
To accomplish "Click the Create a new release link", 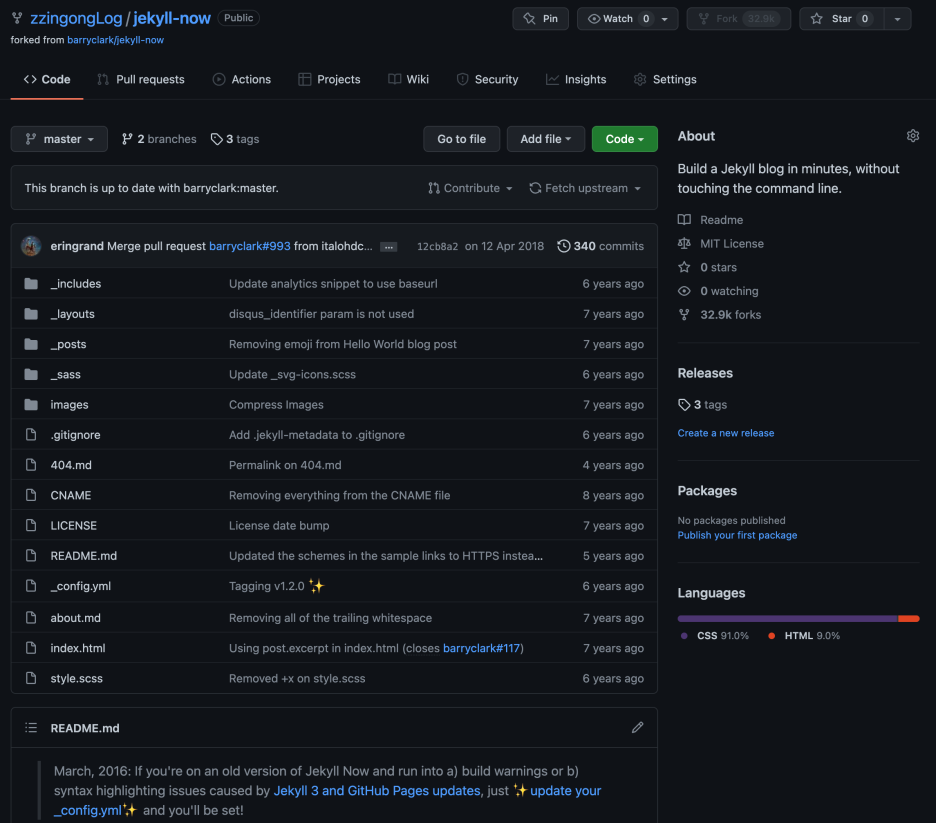I will (725, 433).
